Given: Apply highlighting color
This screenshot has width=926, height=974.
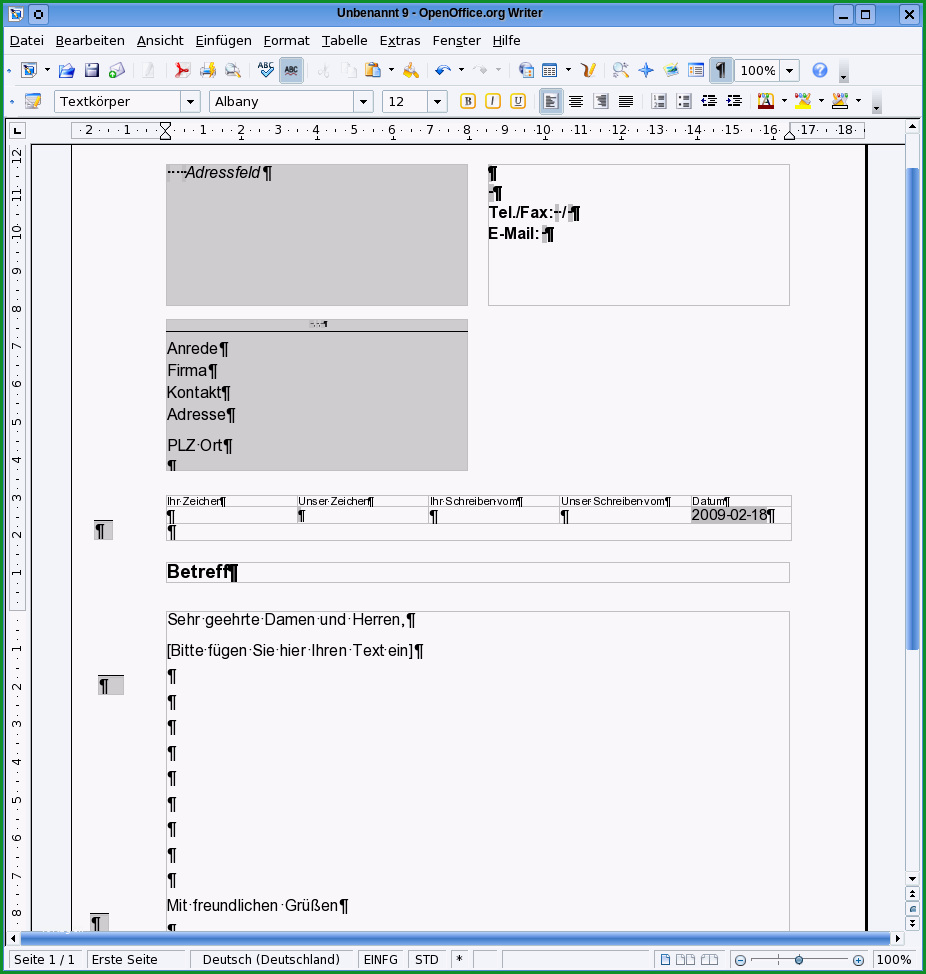Looking at the screenshot, I should click(803, 101).
